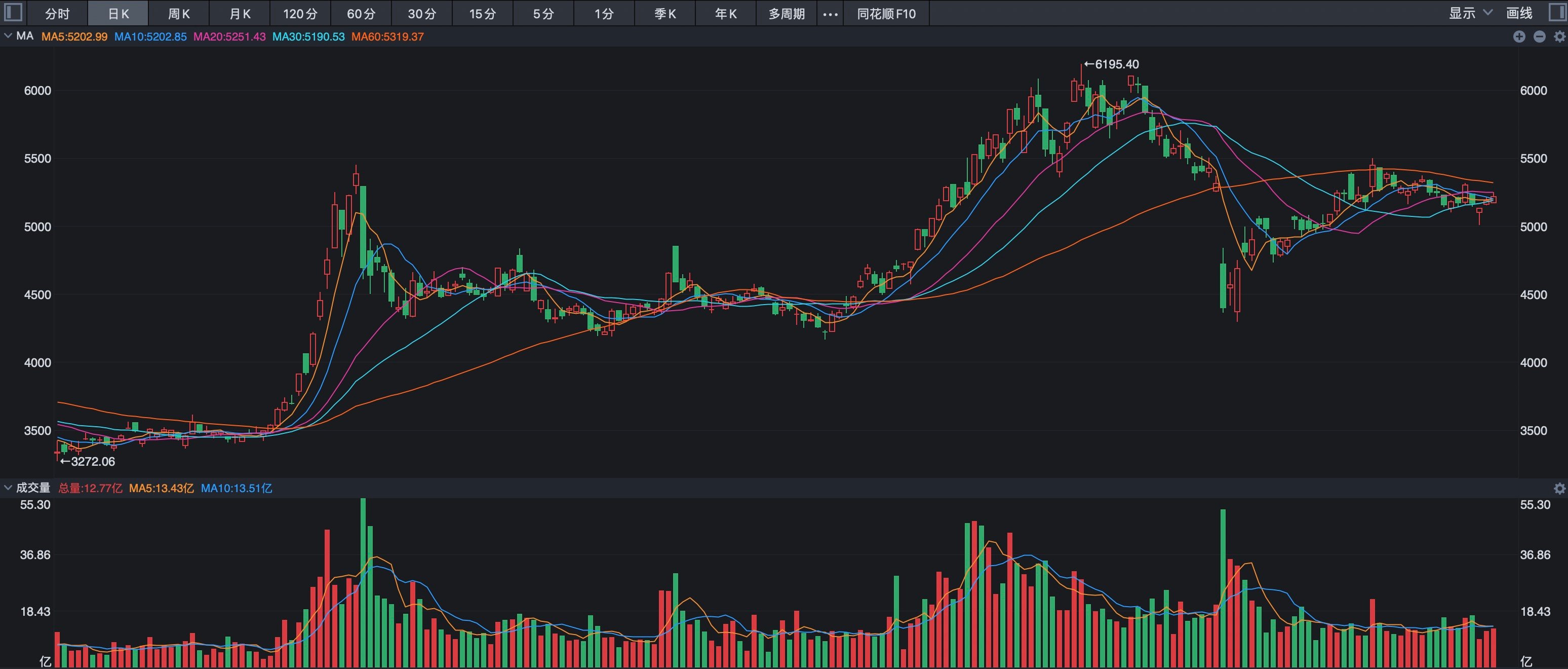
Task: Click the 成交量 indicator name
Action: click(33, 488)
